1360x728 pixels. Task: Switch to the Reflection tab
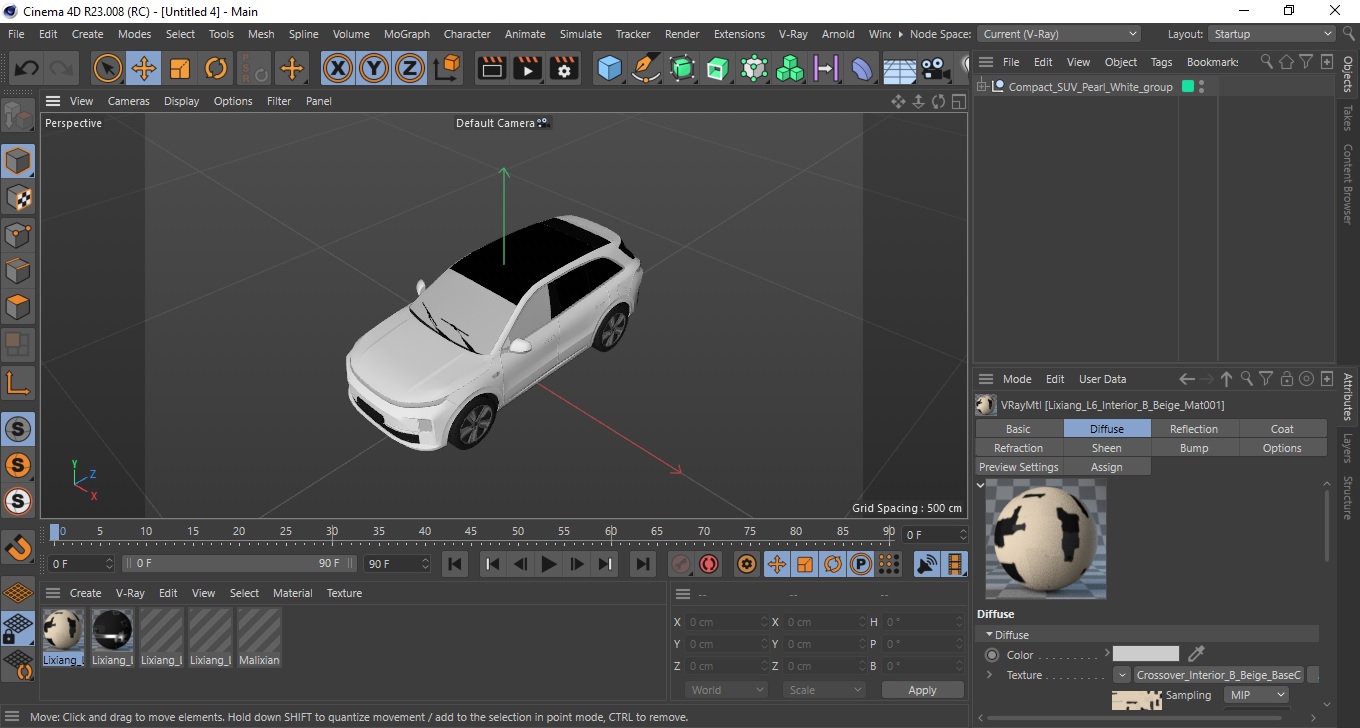(x=1194, y=429)
